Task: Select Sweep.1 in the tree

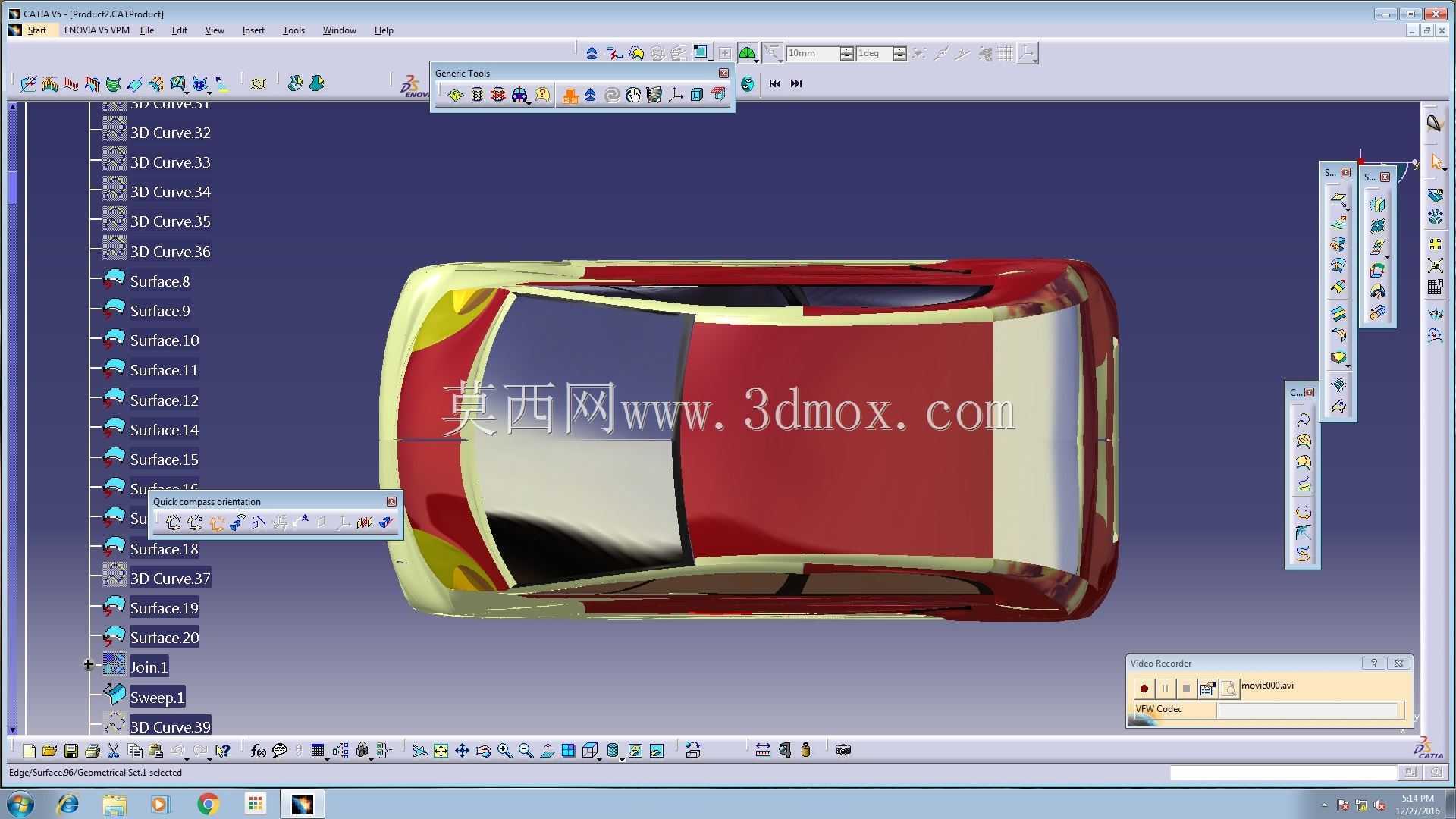Action: pyautogui.click(x=157, y=698)
